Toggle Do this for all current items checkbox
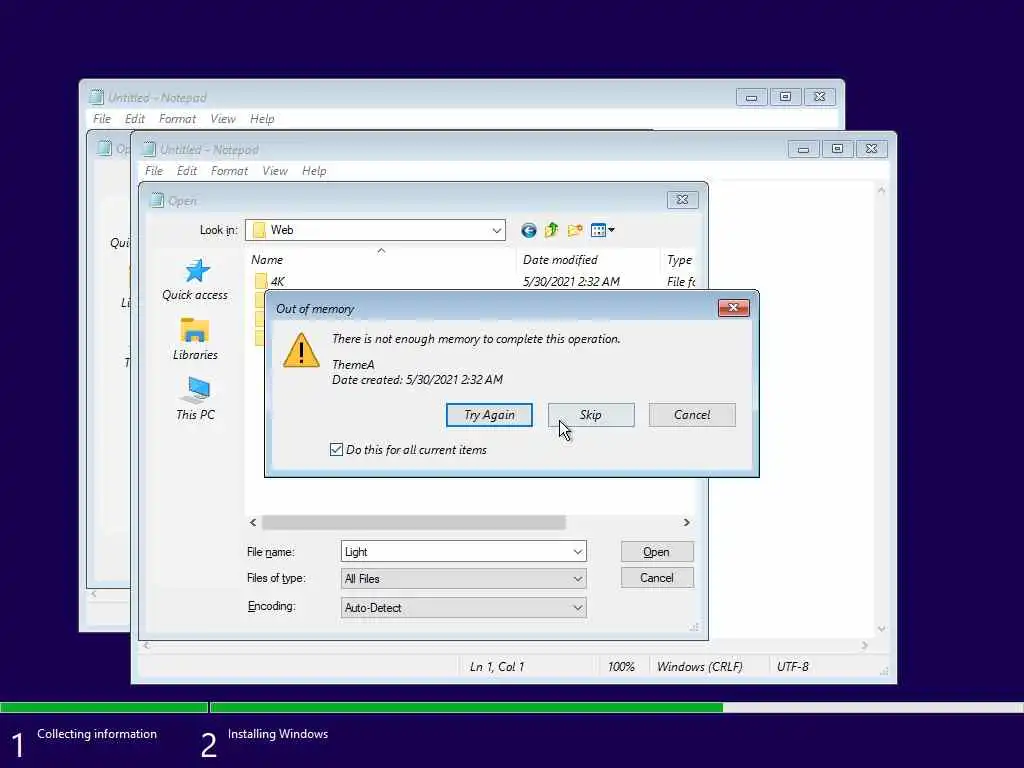The image size is (1024, 768). coord(336,449)
